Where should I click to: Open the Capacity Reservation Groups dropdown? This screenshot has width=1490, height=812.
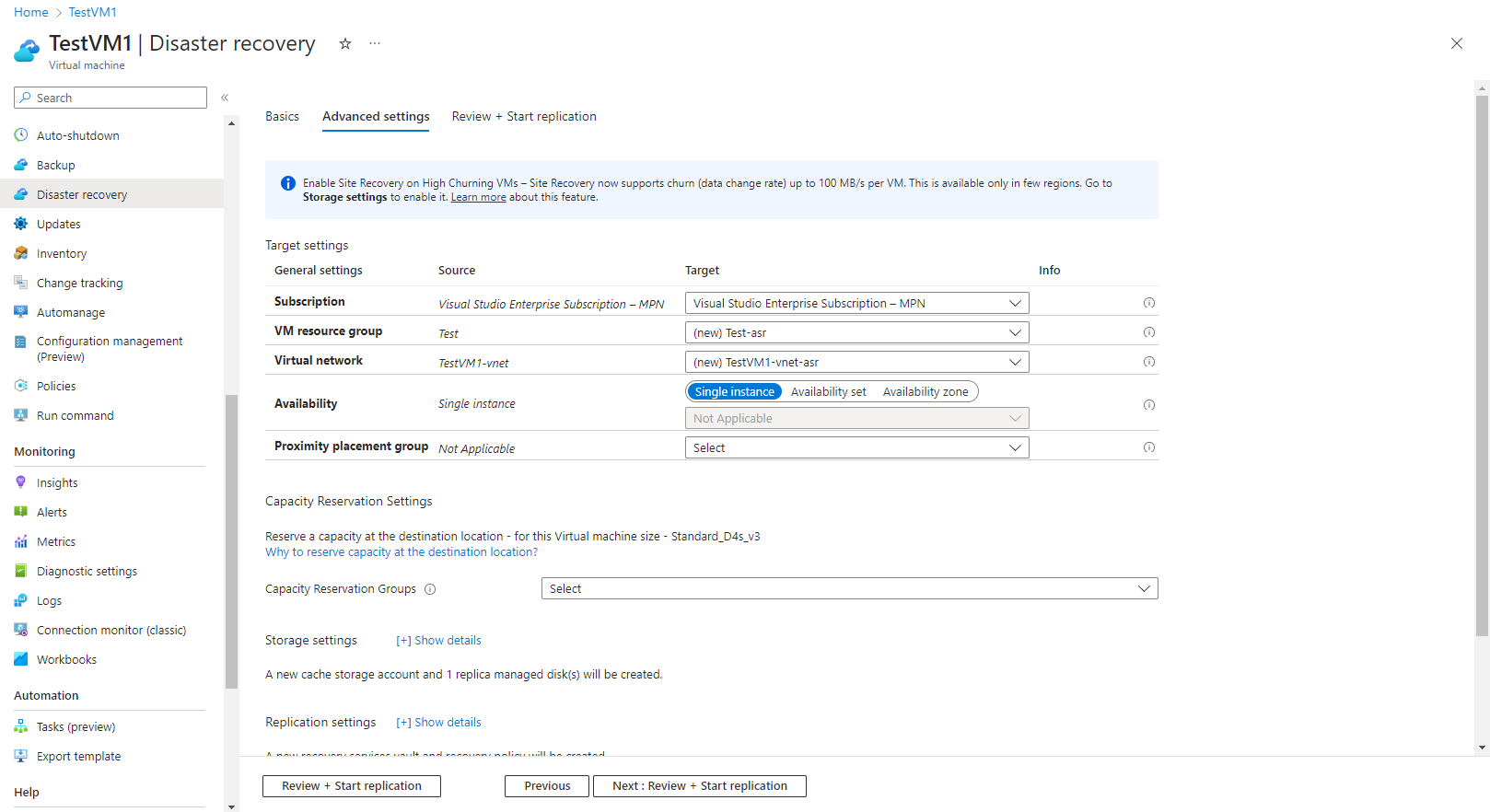click(850, 588)
